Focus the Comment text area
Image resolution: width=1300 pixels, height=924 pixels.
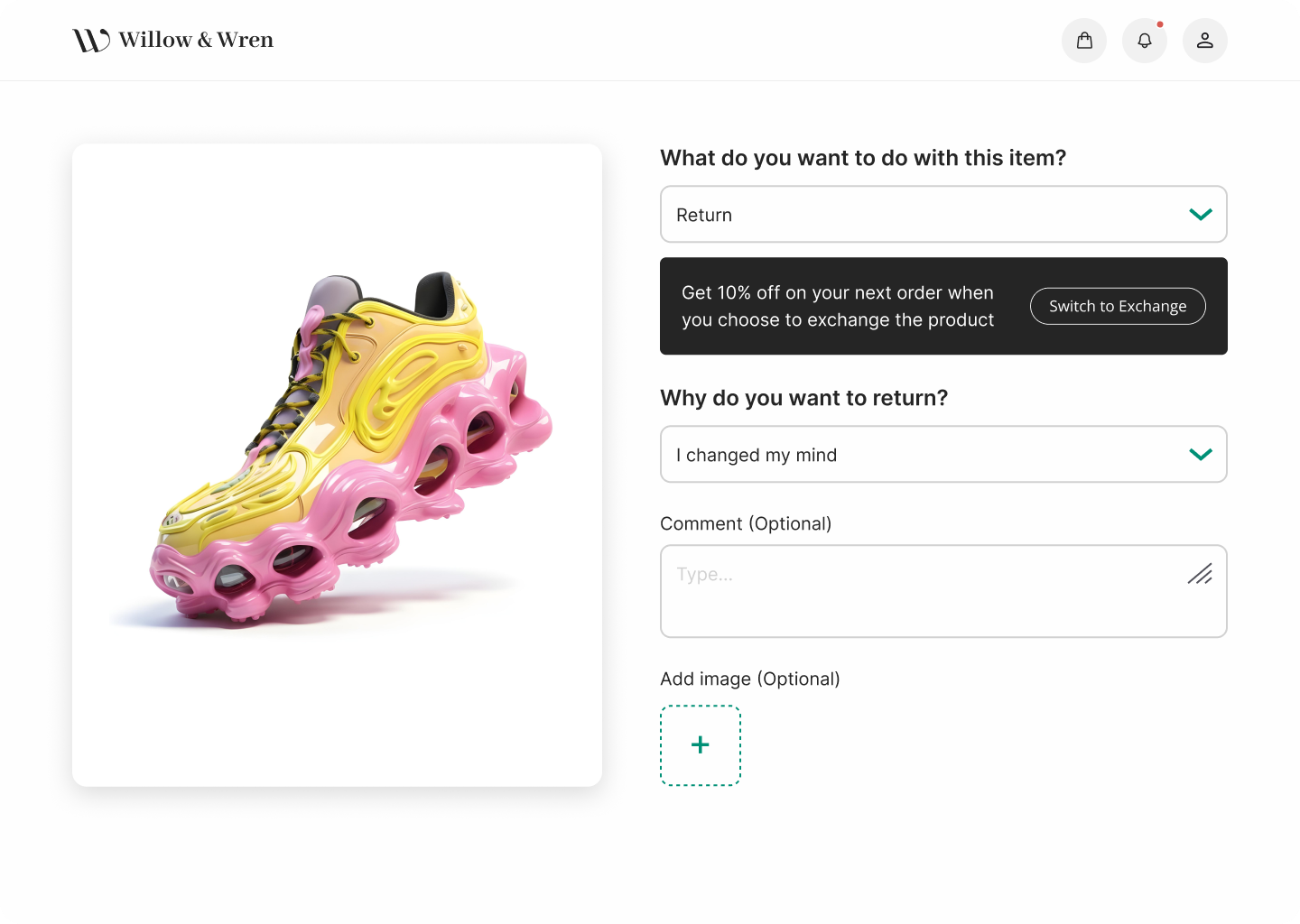(x=921, y=596)
